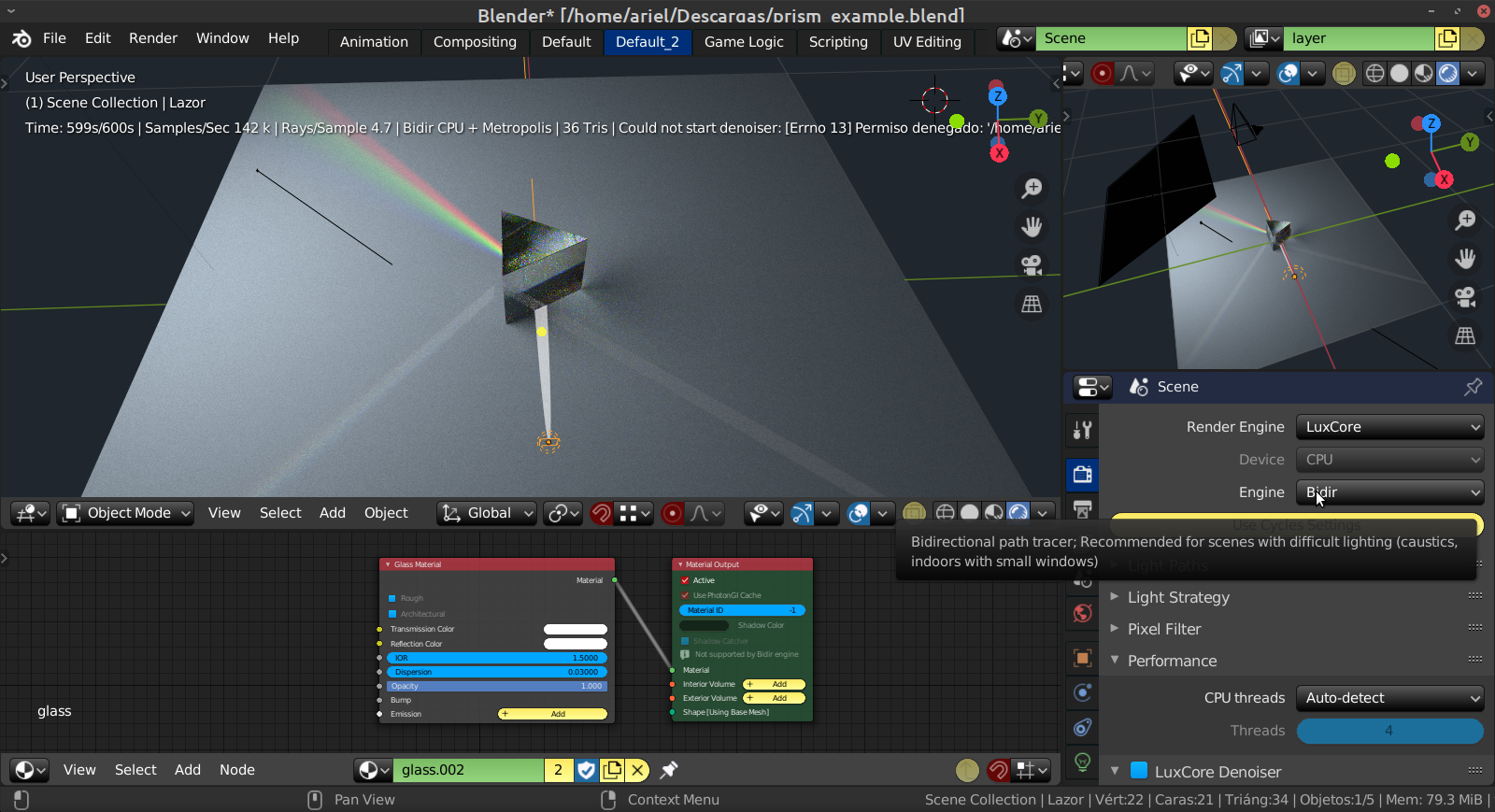1495x812 pixels.
Task: Toggle the Active checkbox in Material Output node
Action: click(x=685, y=580)
